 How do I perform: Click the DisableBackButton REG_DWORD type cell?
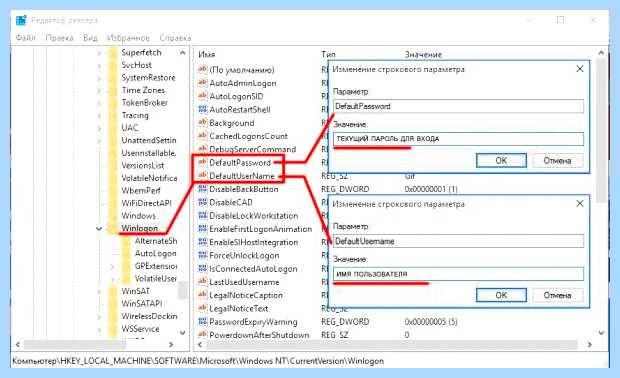[x=345, y=189]
